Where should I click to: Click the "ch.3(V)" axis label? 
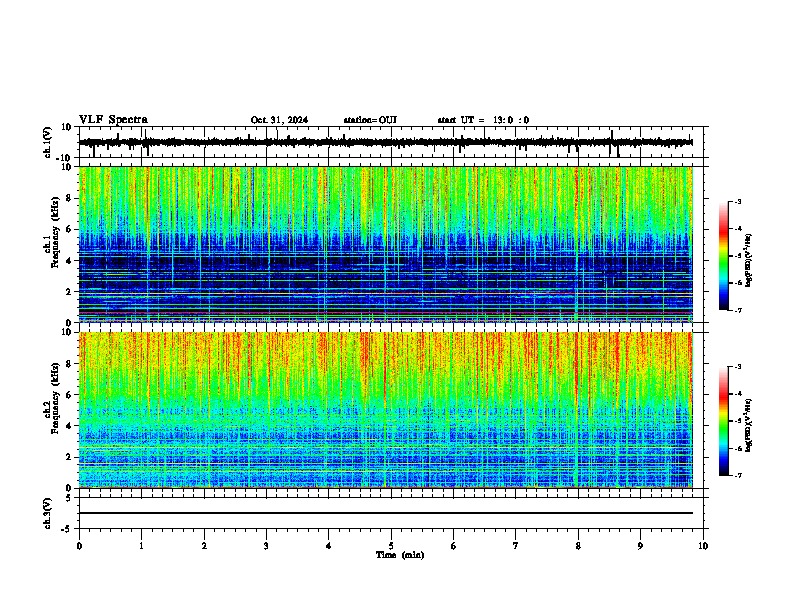click(48, 514)
